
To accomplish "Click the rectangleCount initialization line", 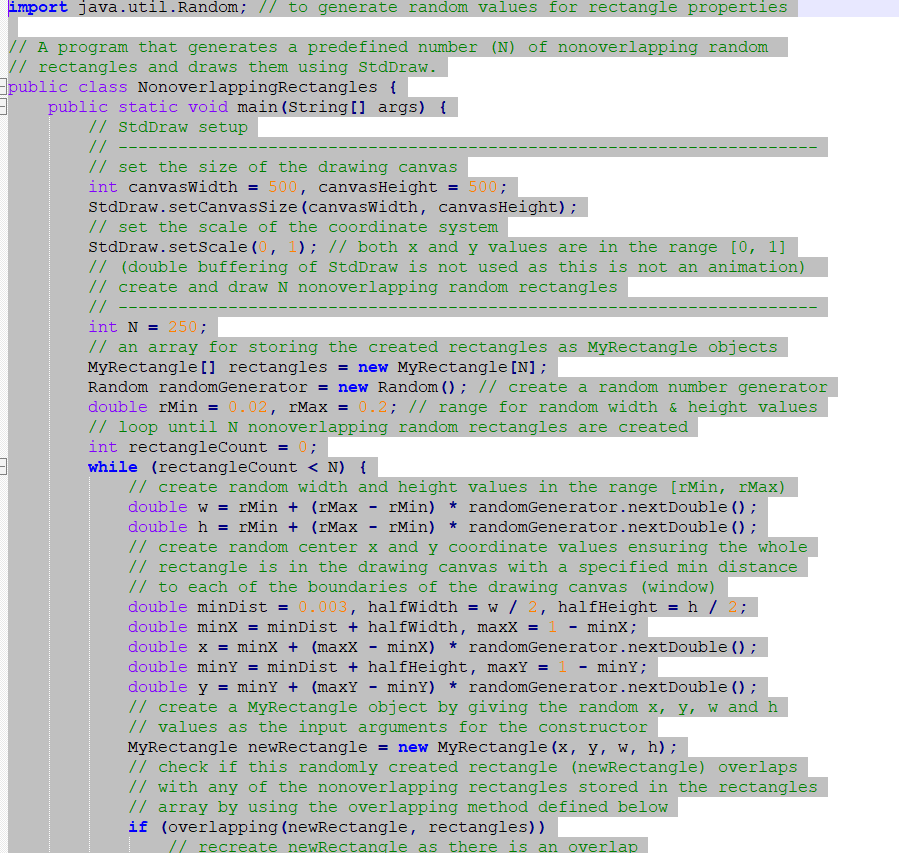I will coord(200,447).
